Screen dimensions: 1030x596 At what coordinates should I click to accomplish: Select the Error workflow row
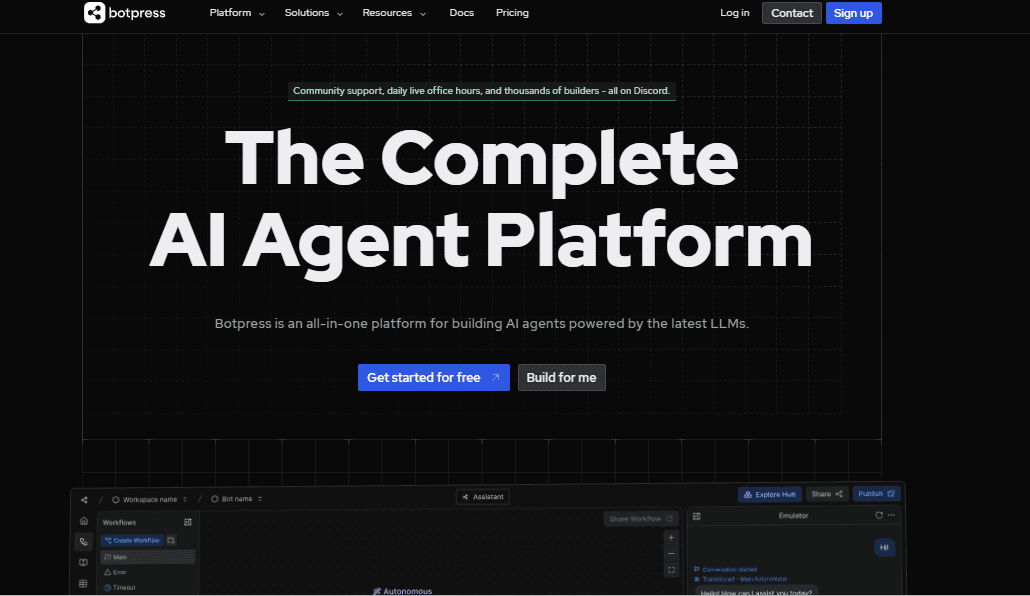tap(148, 572)
